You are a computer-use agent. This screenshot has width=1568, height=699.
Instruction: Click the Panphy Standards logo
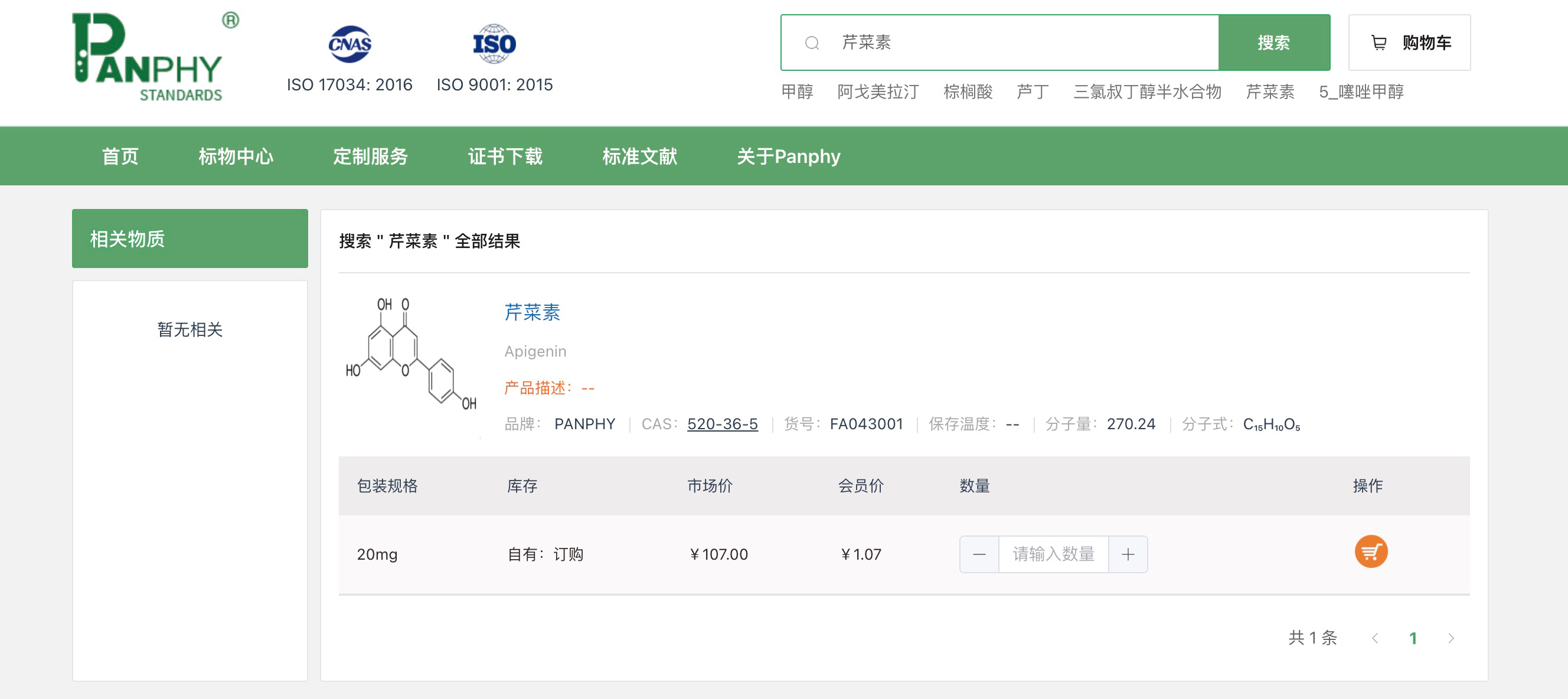[x=155, y=56]
